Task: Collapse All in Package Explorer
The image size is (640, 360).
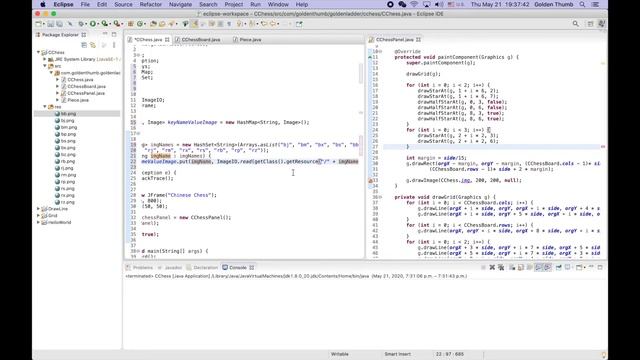Action: (x=84, y=45)
